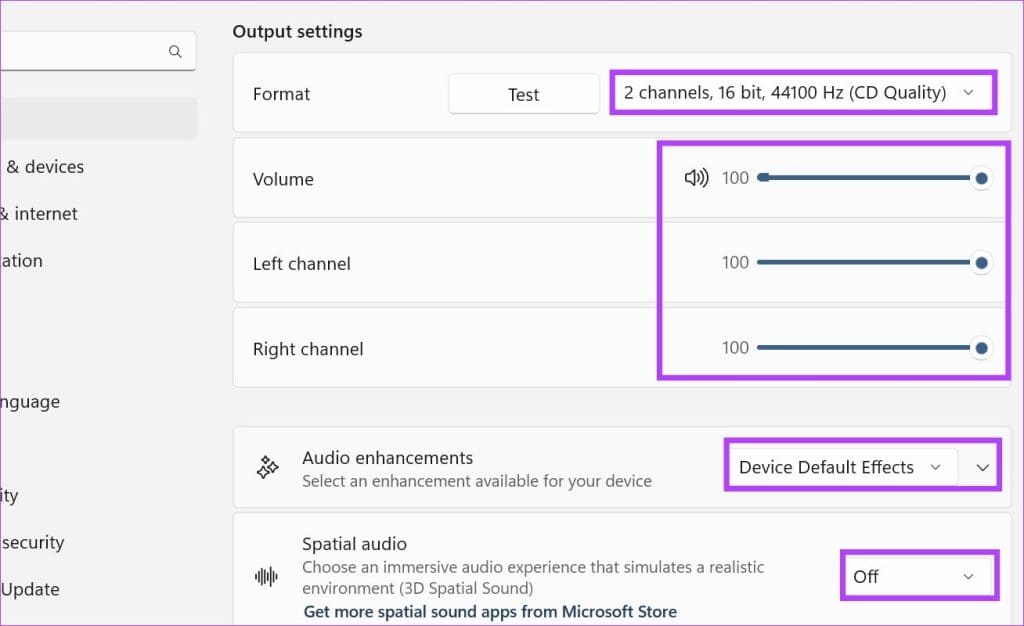This screenshot has width=1024, height=626.
Task: Click the Volume slider handle
Action: click(x=981, y=178)
